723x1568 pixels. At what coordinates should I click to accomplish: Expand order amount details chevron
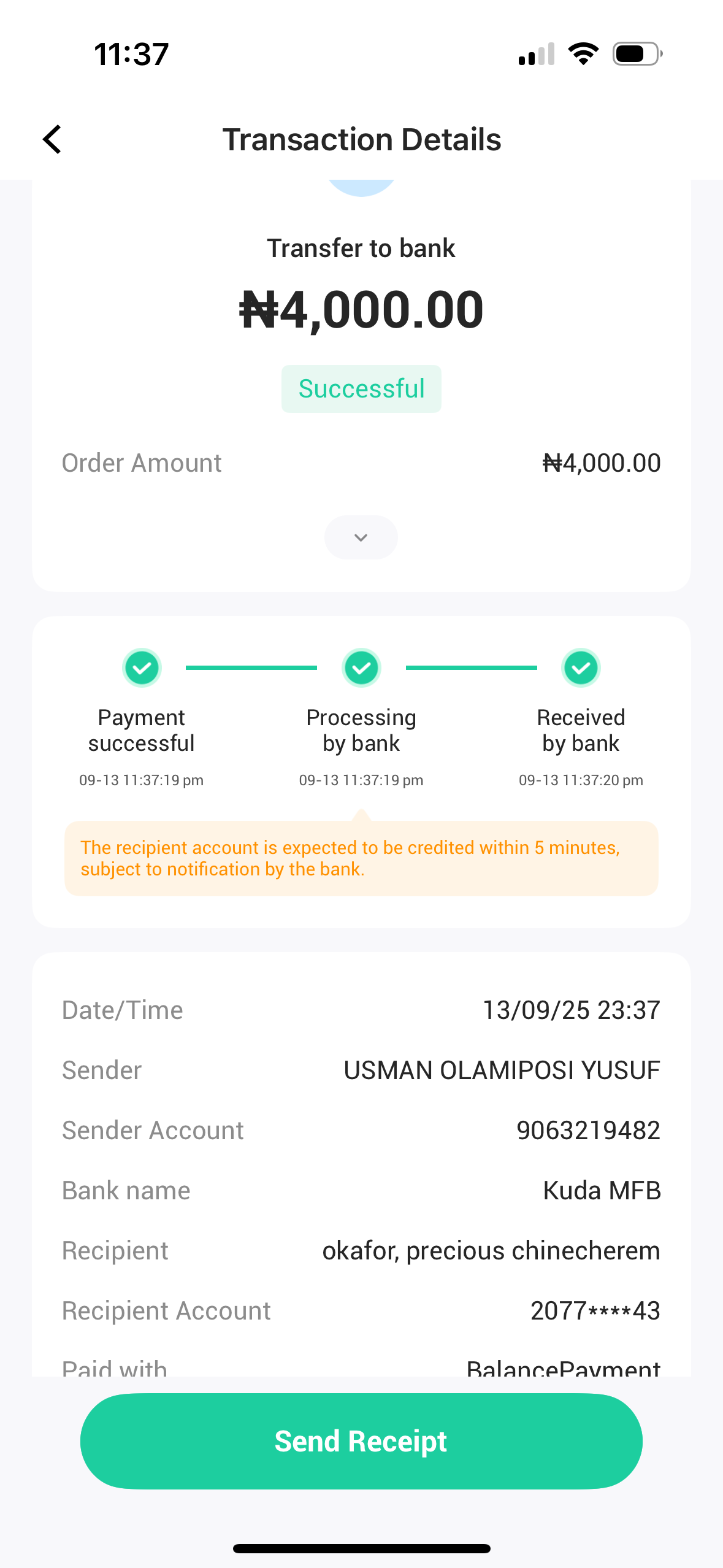(x=361, y=537)
